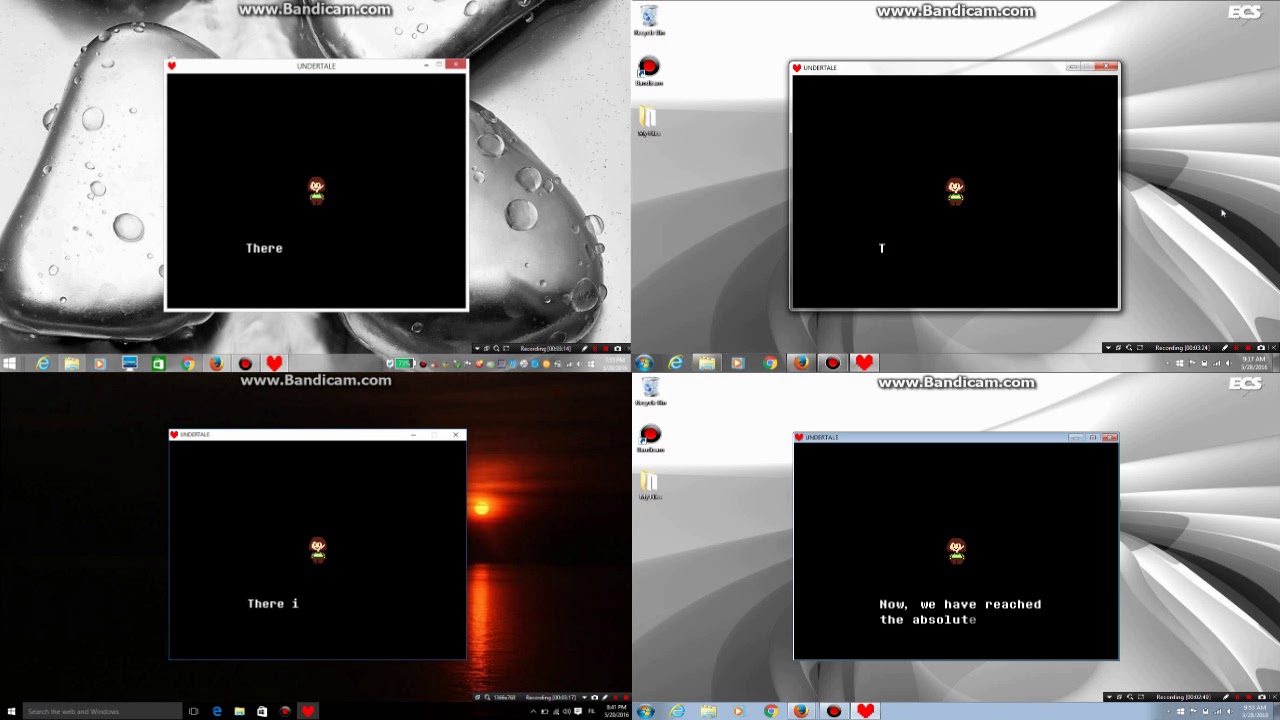Screen dimensions: 1280x720
Task: Select Undertale heart in bottom-left taskbar
Action: (308, 712)
